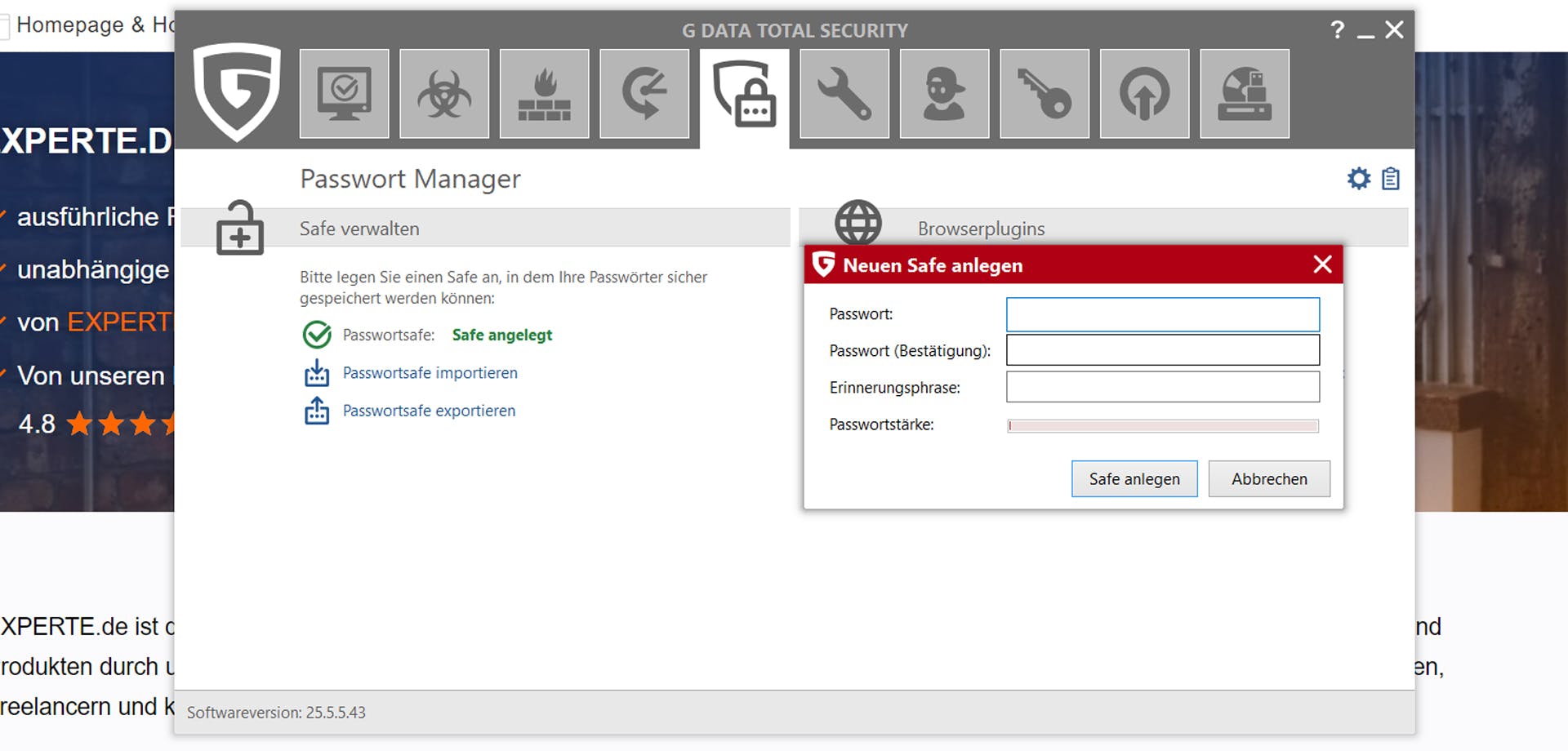The width and height of the screenshot is (1568, 751).
Task: Open Password Manager settings gear
Action: coord(1358,178)
